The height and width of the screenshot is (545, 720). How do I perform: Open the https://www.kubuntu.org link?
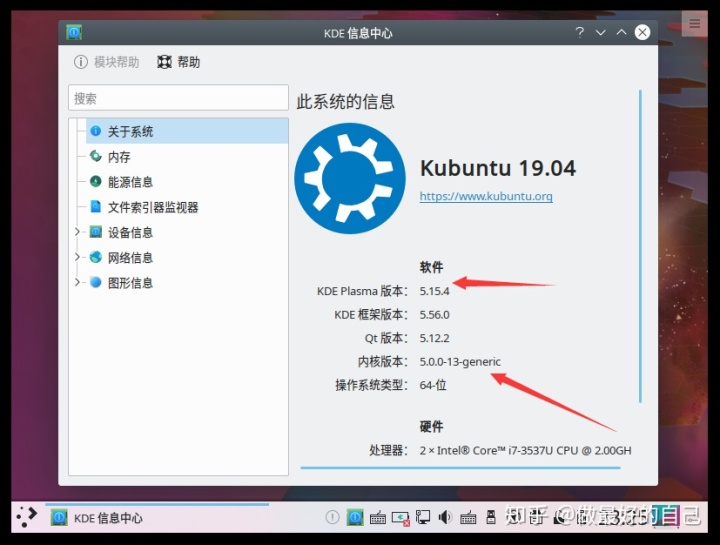486,197
